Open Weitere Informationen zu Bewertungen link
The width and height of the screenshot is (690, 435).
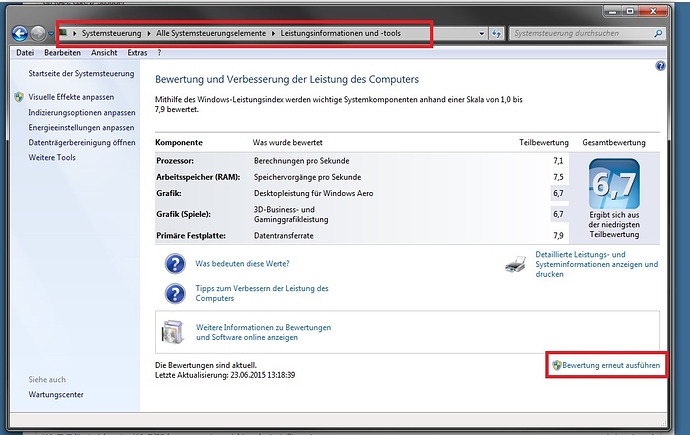264,333
